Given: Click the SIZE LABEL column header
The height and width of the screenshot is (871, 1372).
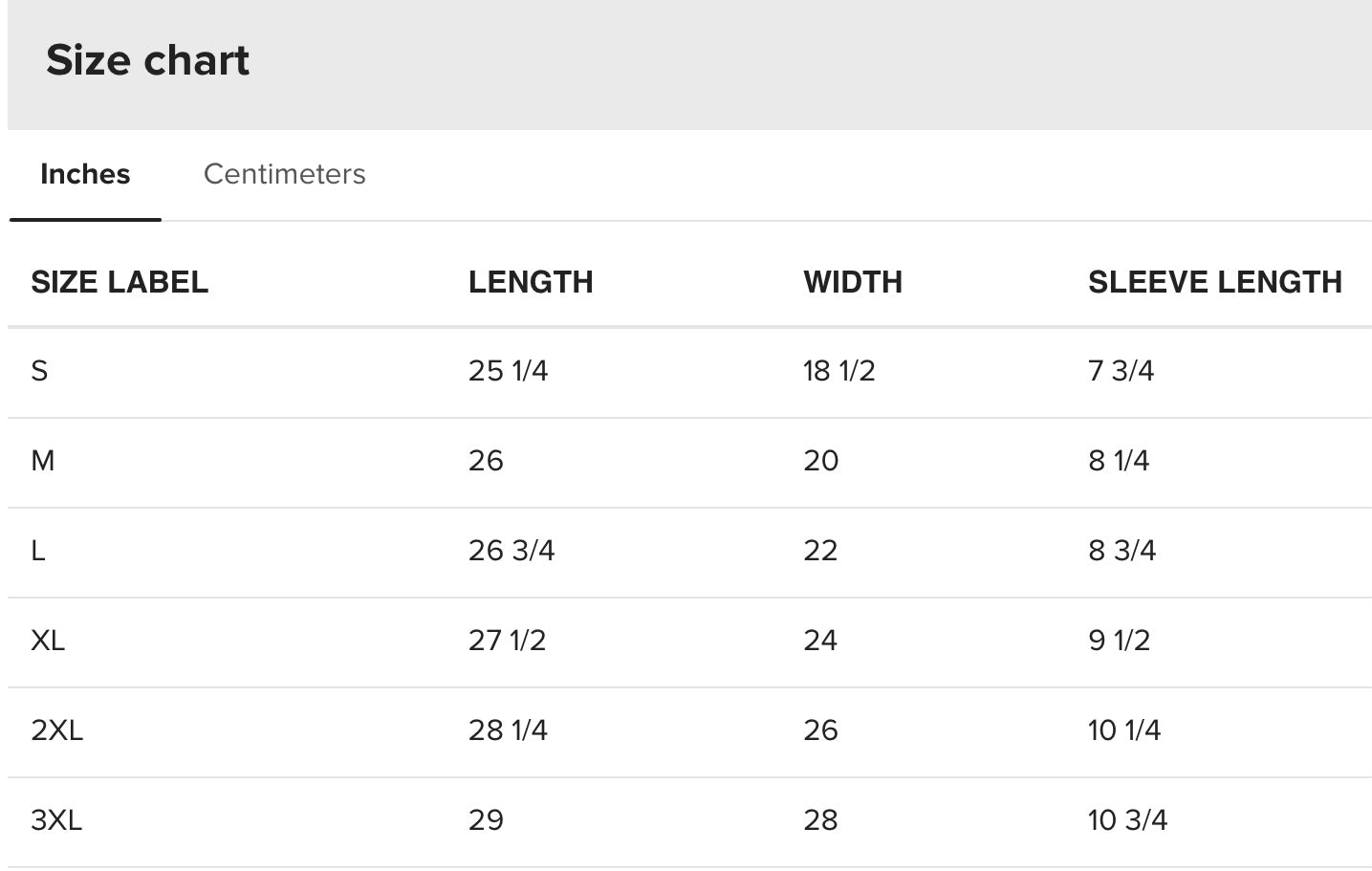Looking at the screenshot, I should tap(120, 282).
